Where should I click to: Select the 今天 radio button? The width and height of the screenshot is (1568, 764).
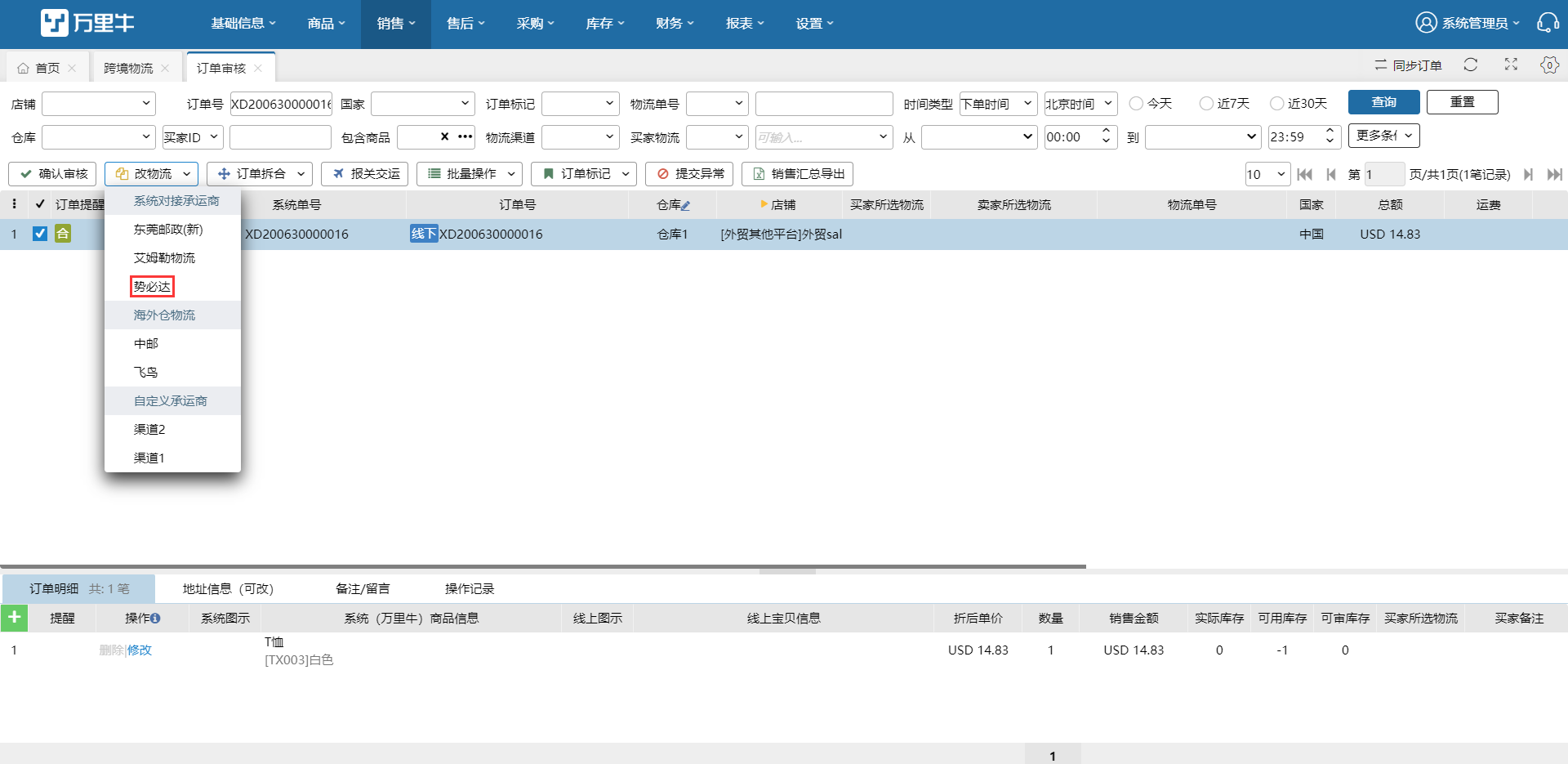tap(1136, 103)
